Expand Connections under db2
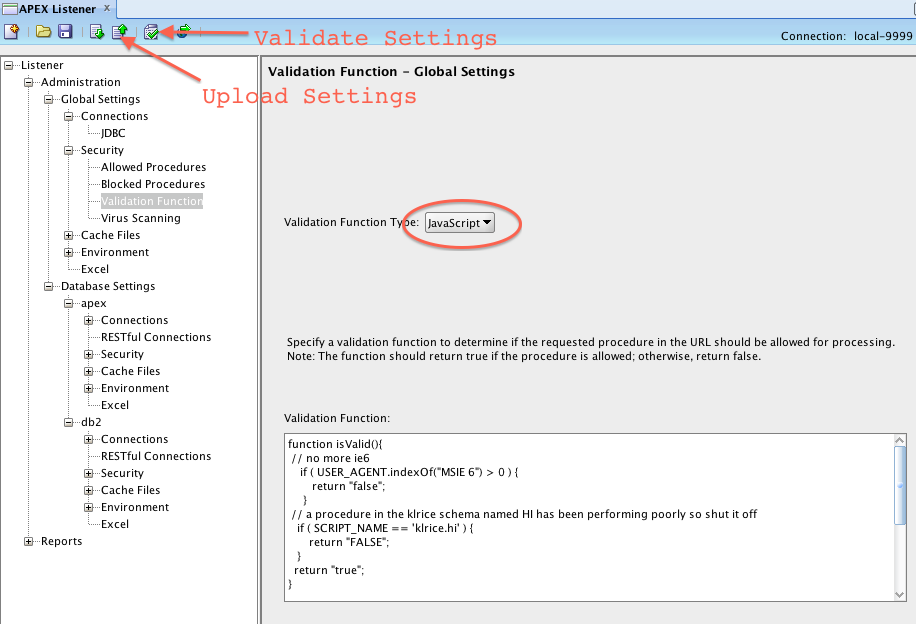Screen dimensions: 916x624 click(x=88, y=439)
